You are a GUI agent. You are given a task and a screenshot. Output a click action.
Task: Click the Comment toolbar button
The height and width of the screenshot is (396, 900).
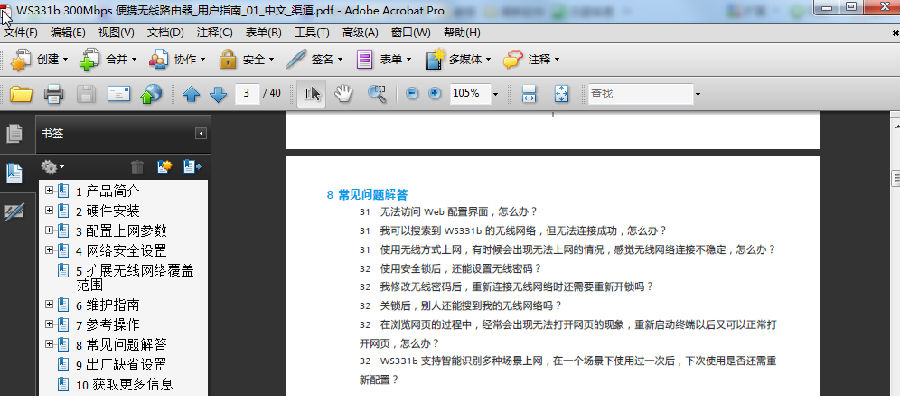point(530,59)
